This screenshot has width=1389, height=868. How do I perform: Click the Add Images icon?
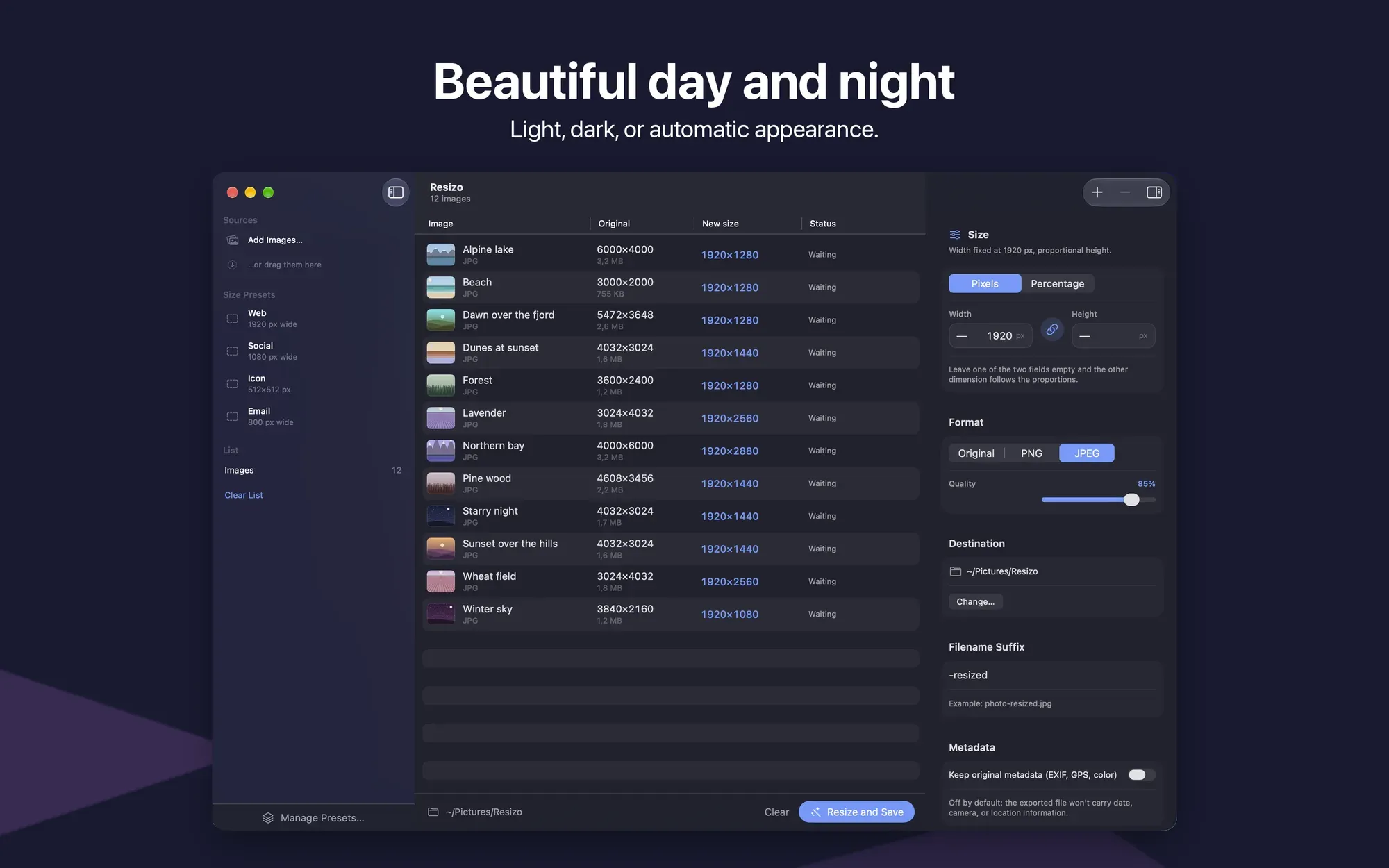233,240
